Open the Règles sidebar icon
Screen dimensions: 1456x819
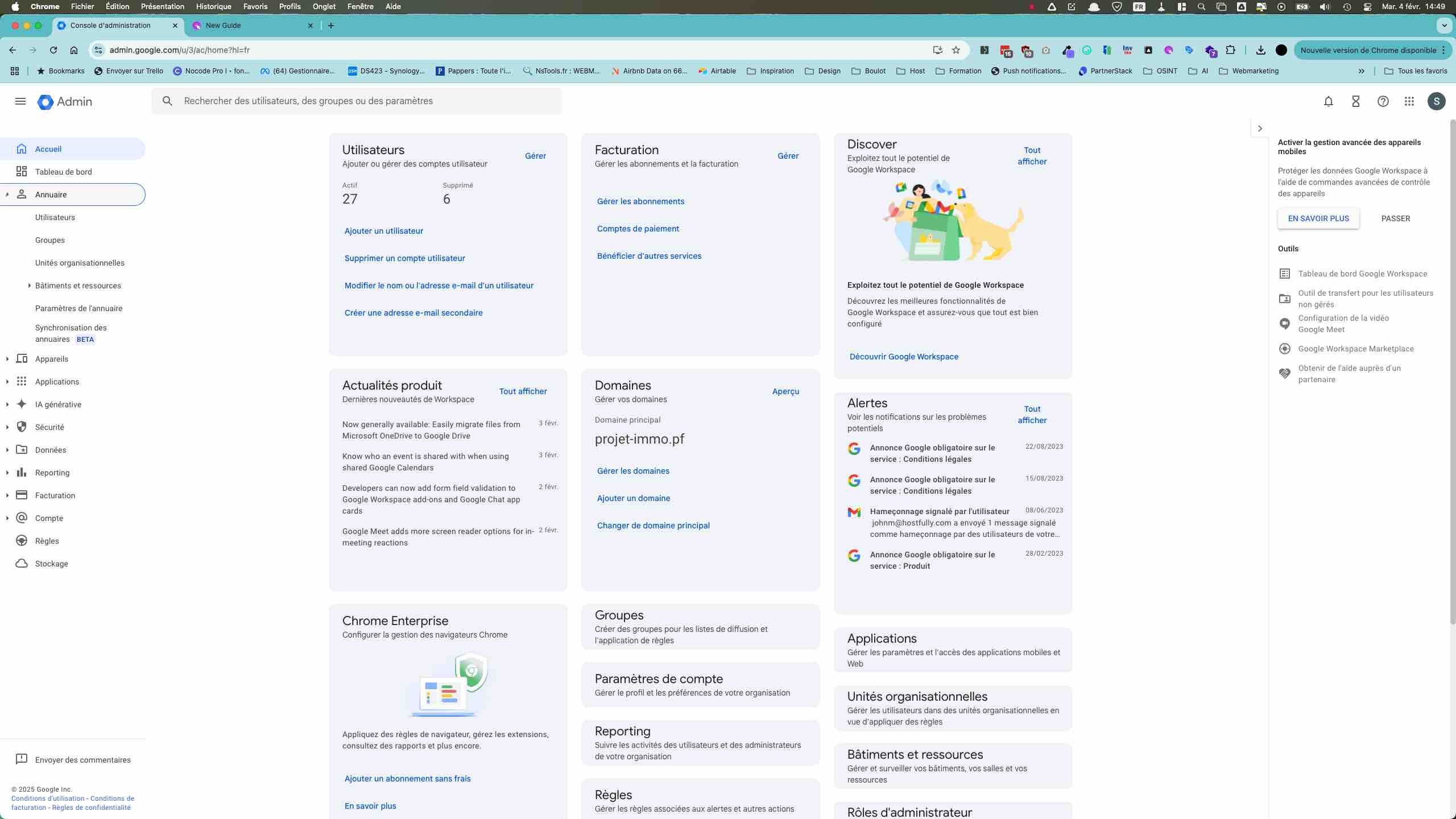tap(22, 541)
